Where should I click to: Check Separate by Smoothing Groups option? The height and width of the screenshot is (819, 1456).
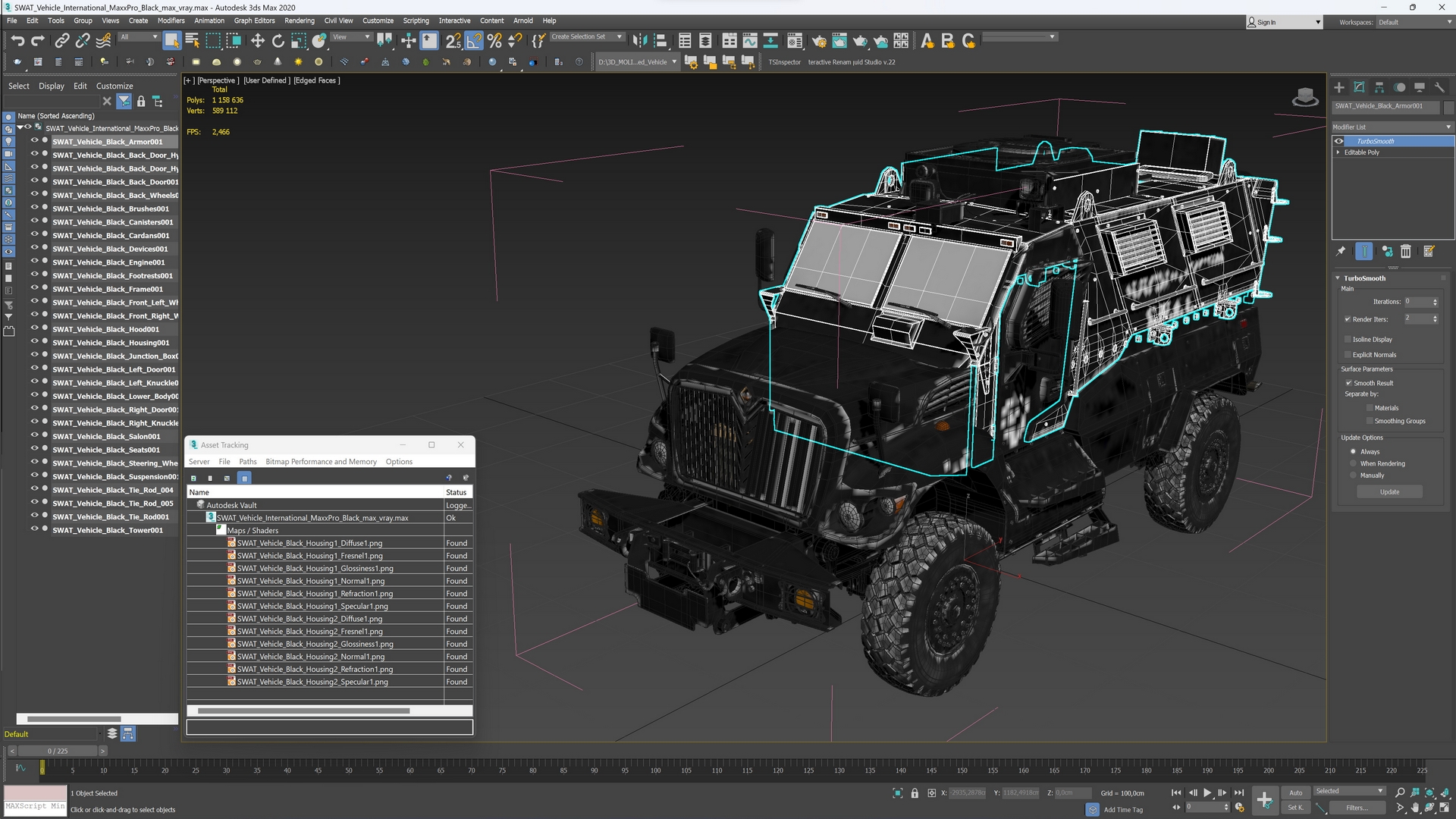1370,421
